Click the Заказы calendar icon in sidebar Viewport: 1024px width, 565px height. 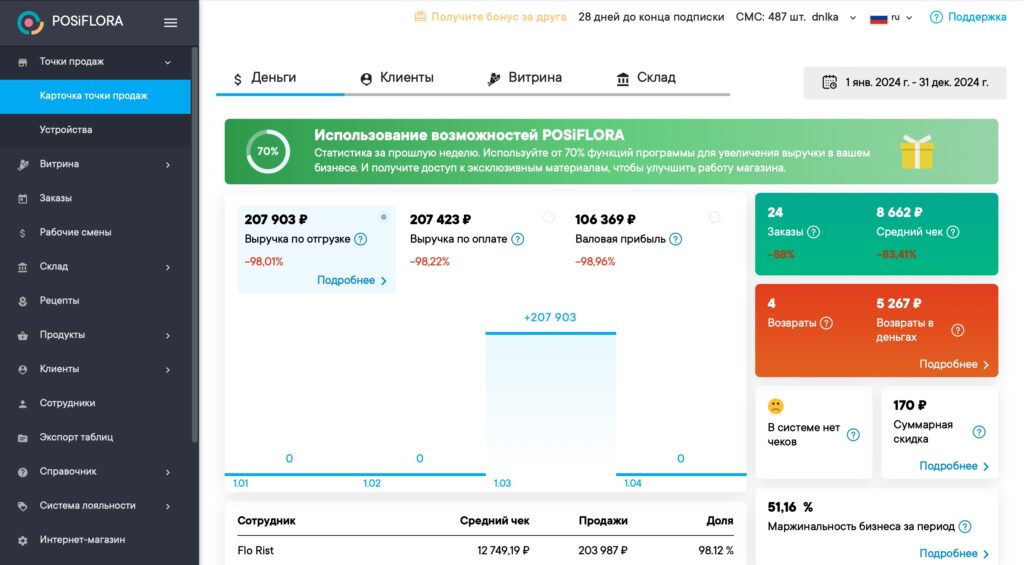tap(23, 199)
